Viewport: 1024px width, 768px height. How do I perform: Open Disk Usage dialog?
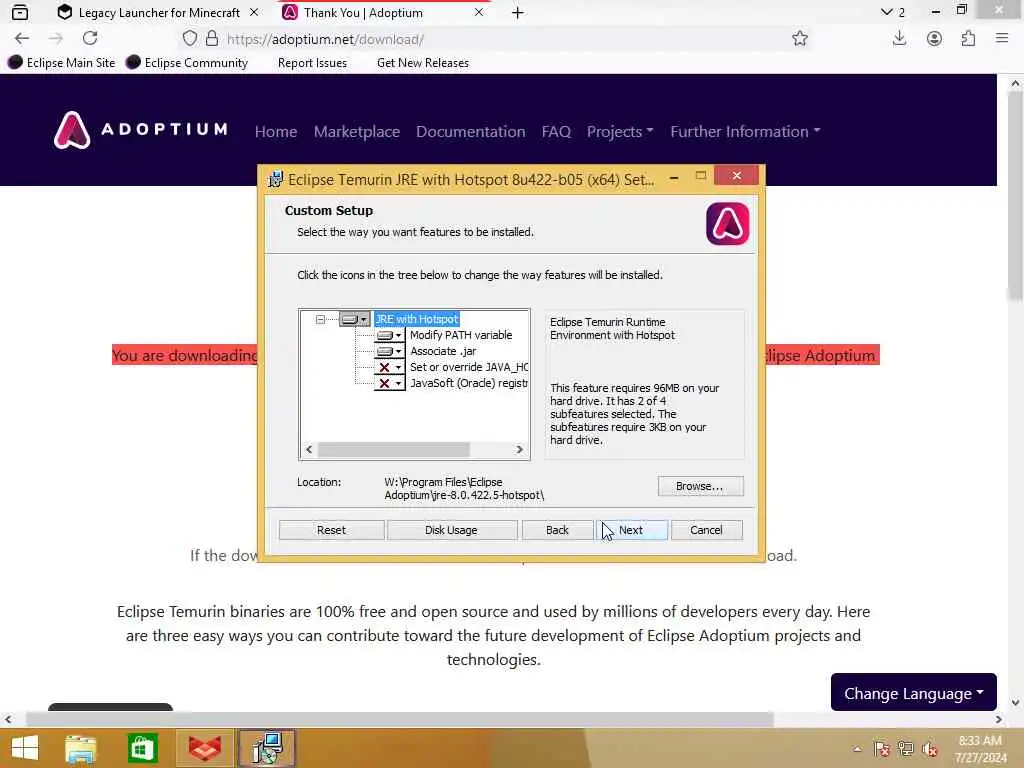coord(451,530)
